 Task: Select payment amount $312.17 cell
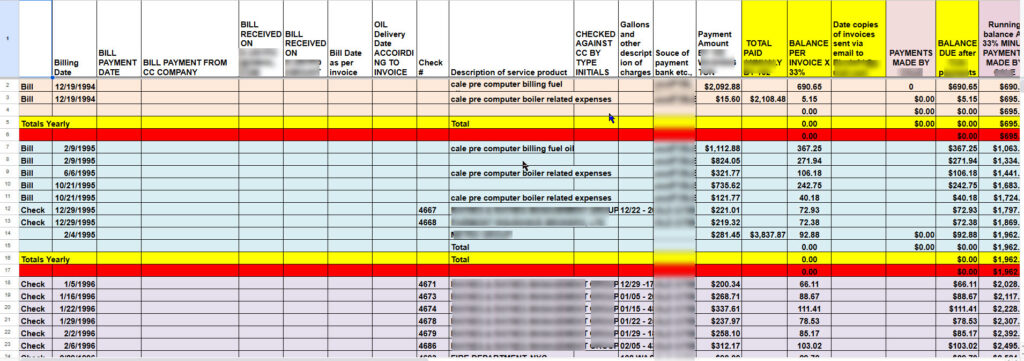(x=719, y=345)
